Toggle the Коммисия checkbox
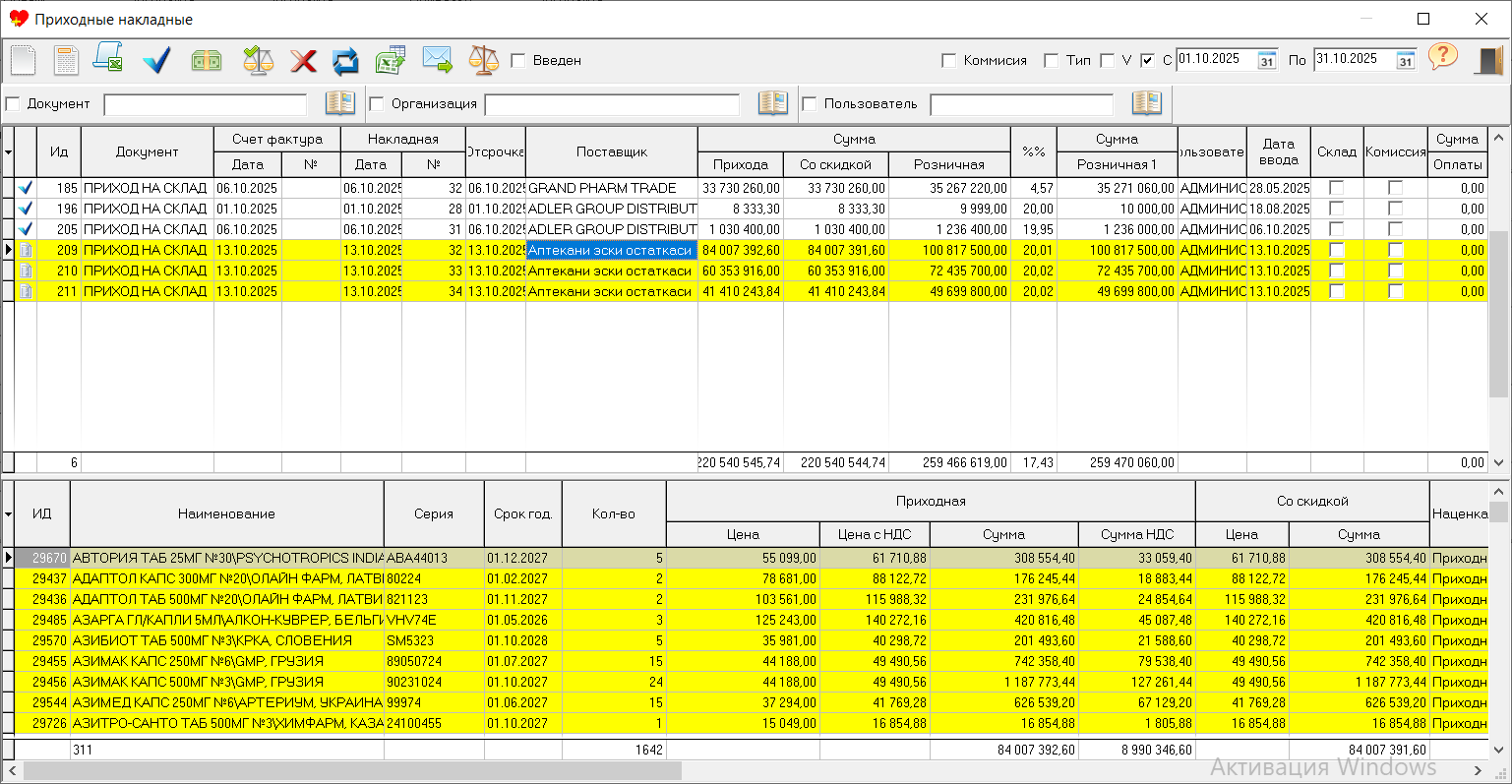 949,61
